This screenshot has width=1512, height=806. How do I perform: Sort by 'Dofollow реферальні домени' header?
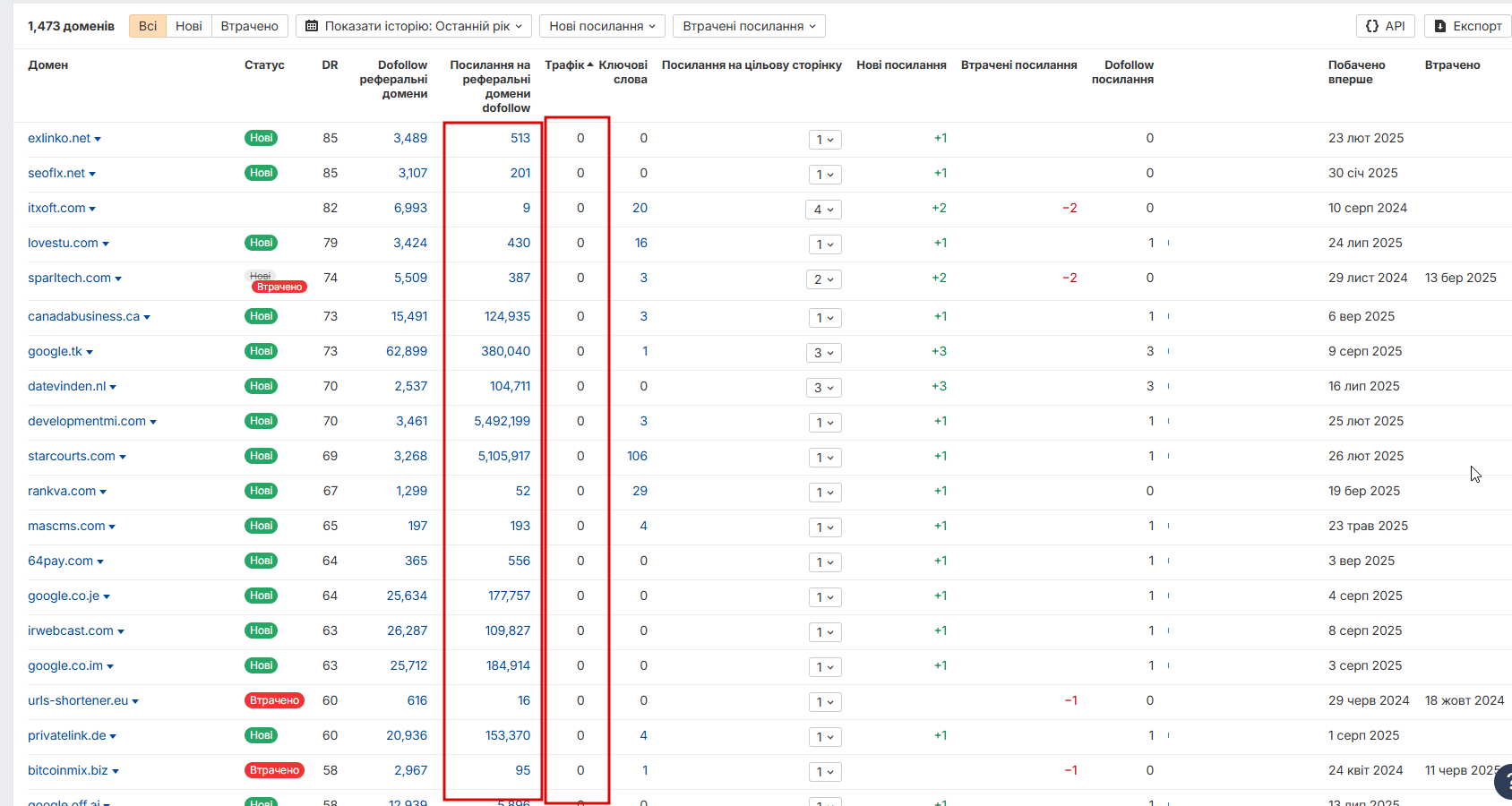pyautogui.click(x=394, y=79)
